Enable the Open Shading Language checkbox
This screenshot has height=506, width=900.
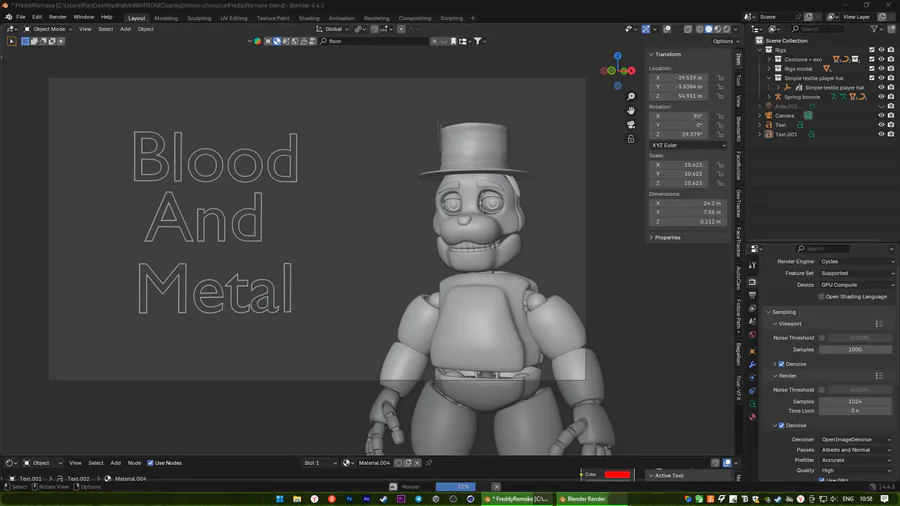point(821,297)
